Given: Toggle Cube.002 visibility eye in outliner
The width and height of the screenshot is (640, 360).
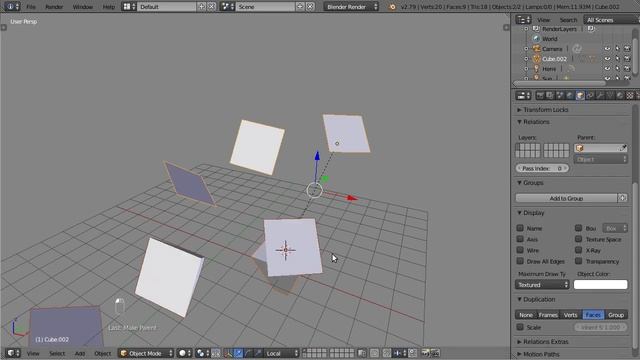Looking at the screenshot, I should click(x=607, y=59).
